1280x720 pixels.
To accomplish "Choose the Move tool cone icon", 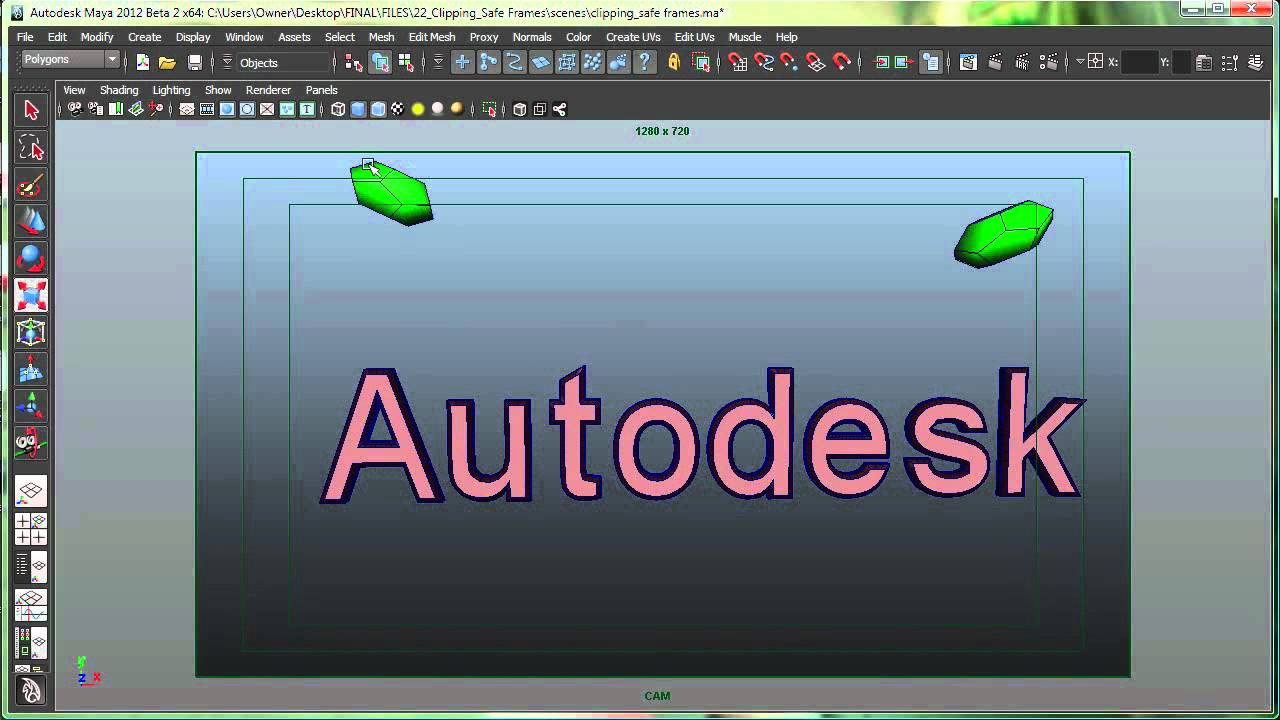I will point(31,221).
